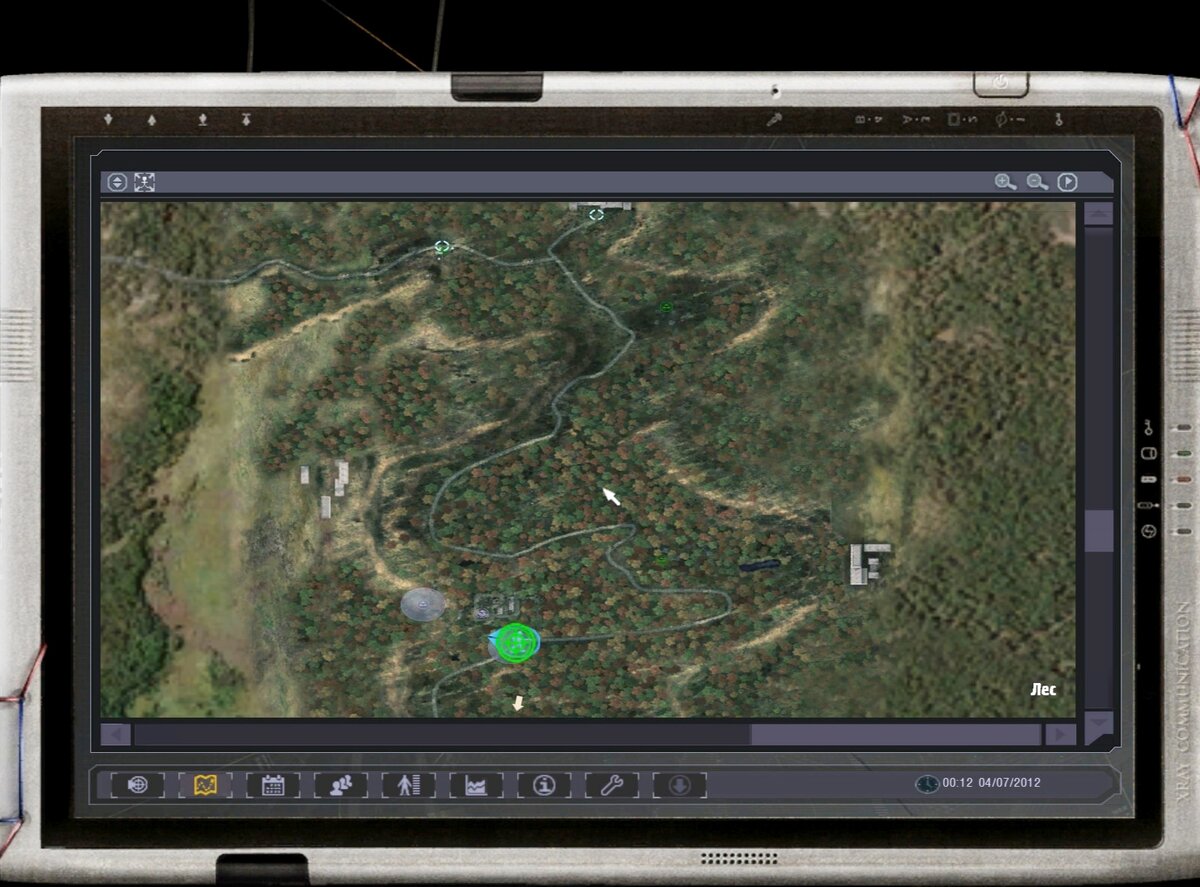Open the statistics chart tab
The width and height of the screenshot is (1200, 887).
click(476, 785)
